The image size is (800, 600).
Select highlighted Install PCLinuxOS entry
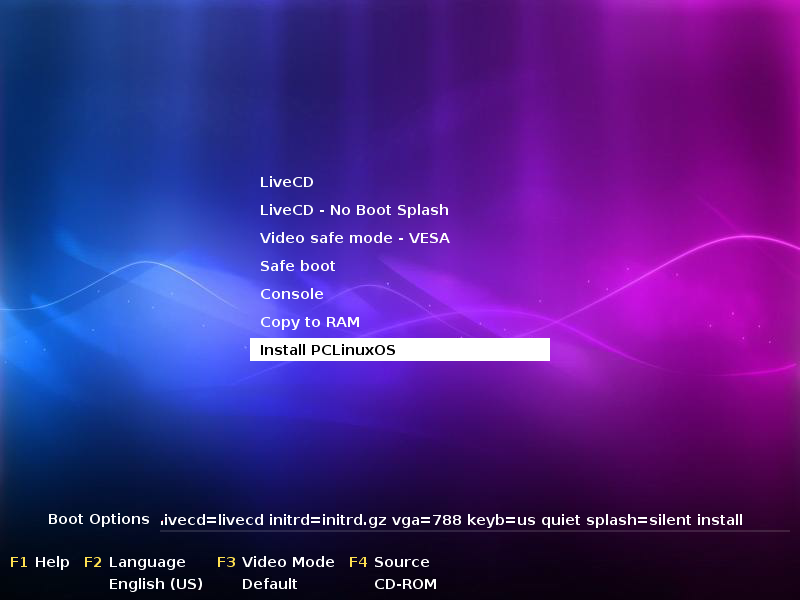(x=399, y=349)
